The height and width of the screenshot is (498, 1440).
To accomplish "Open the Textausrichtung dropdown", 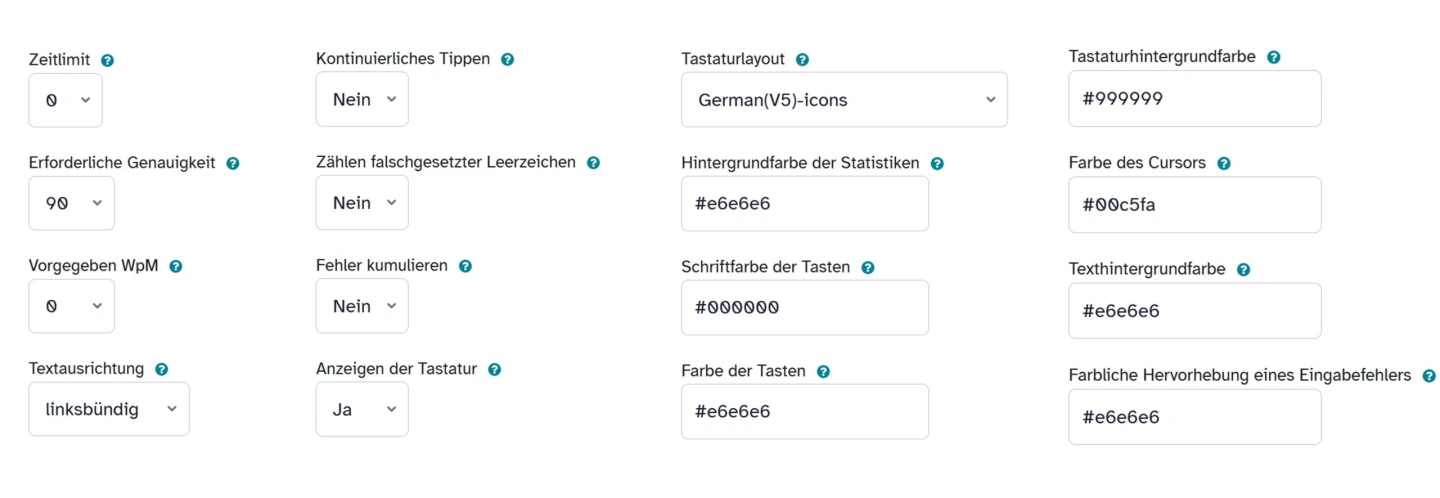I will pos(109,409).
